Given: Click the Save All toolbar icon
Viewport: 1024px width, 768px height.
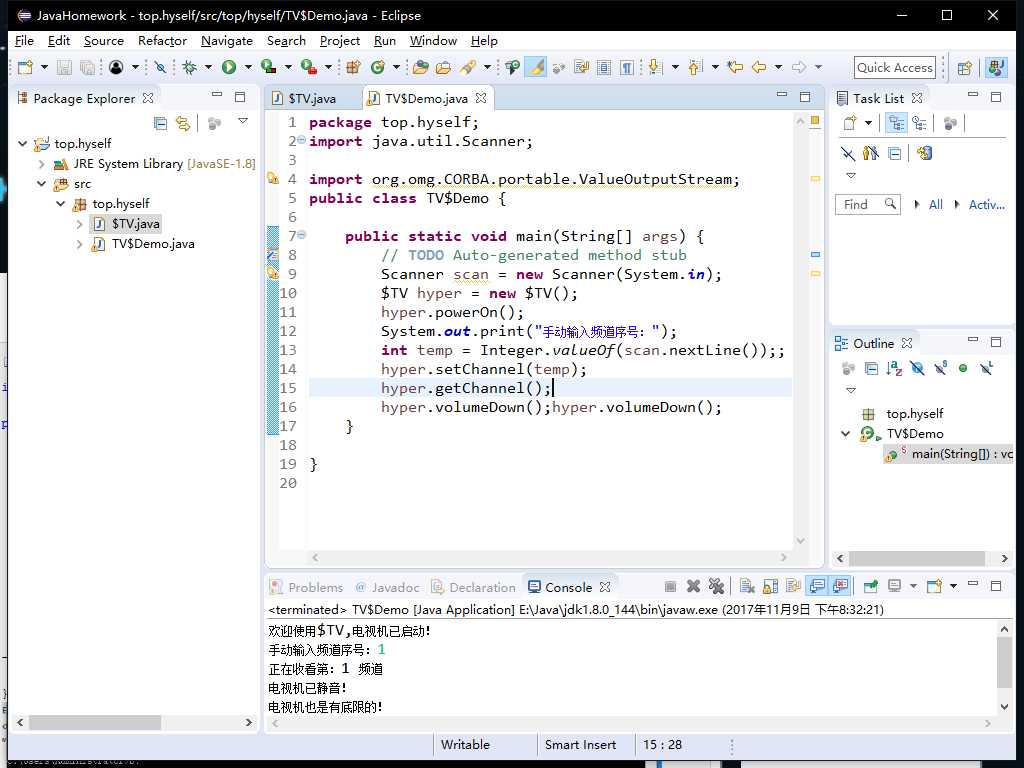Looking at the screenshot, I should tap(87, 67).
